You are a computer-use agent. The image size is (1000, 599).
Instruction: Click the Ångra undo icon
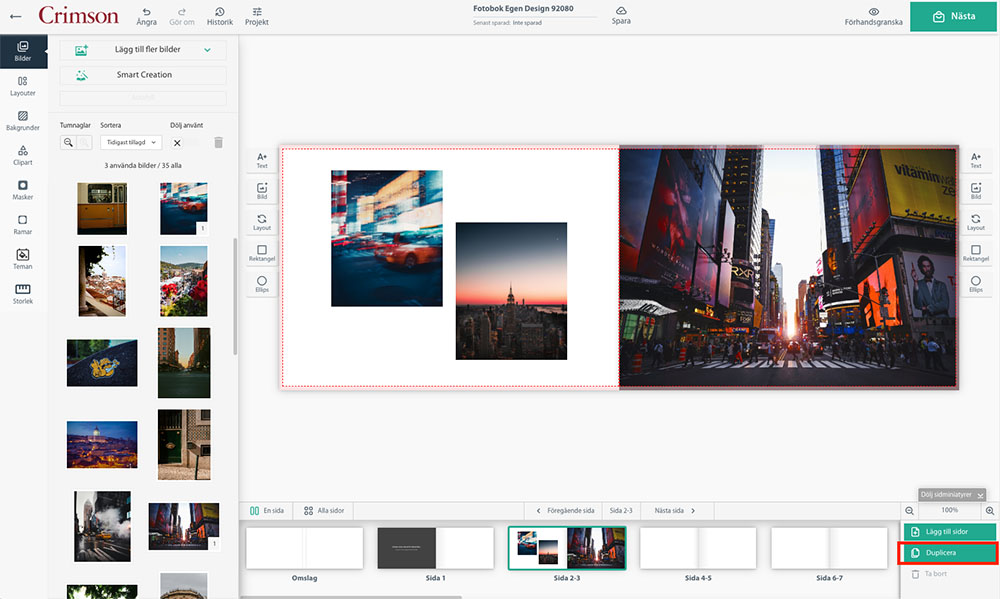(146, 16)
